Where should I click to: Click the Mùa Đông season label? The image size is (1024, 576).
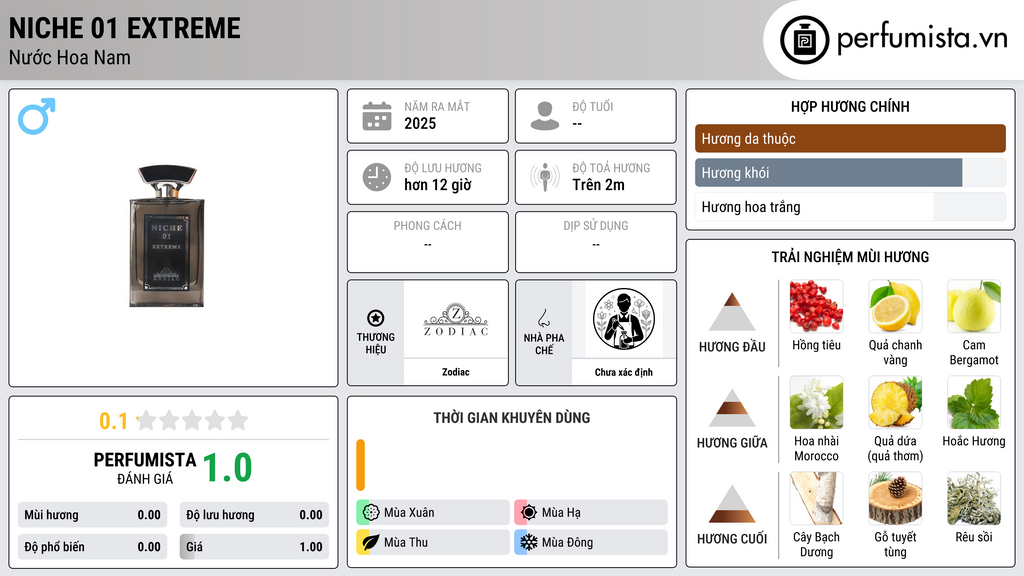[568, 542]
